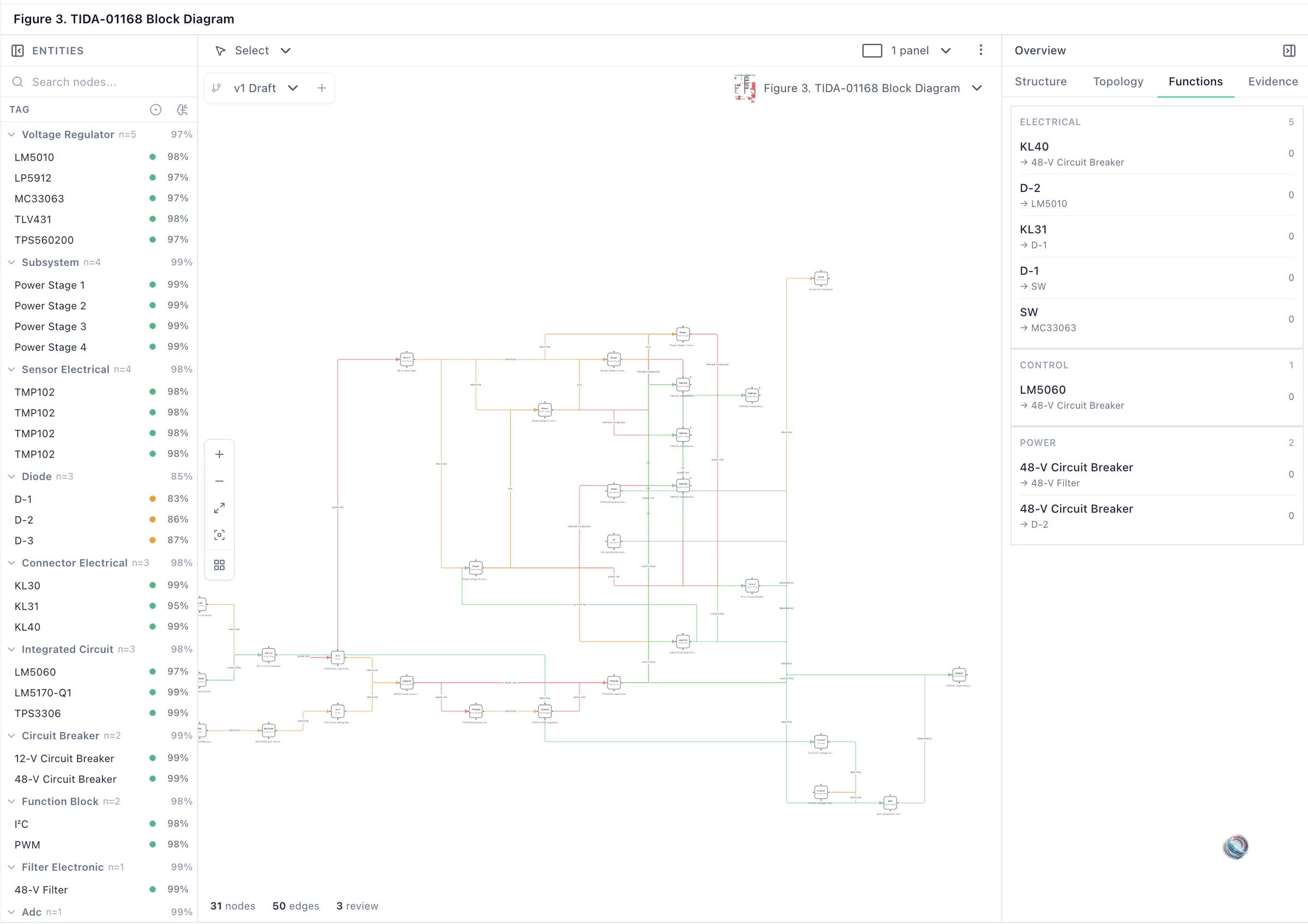This screenshot has height=924, width=1308.
Task: Collapse the Diode tag group
Action: pyautogui.click(x=11, y=477)
